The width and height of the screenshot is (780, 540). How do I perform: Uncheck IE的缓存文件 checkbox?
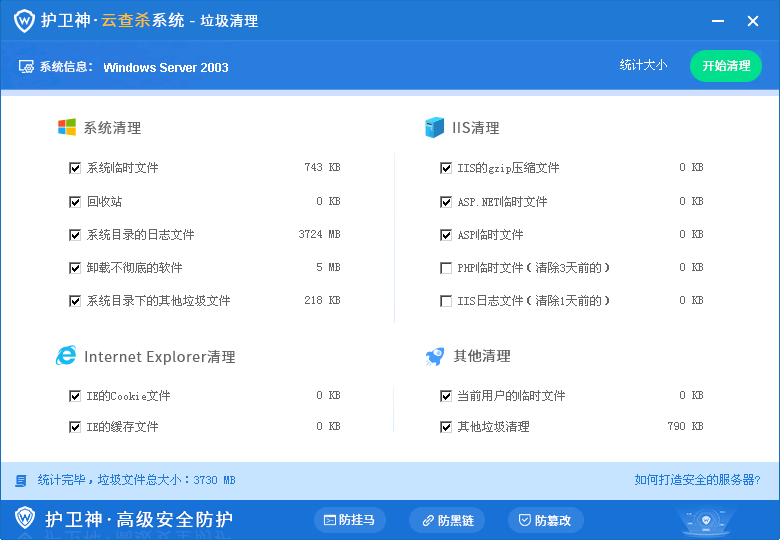pos(75,427)
